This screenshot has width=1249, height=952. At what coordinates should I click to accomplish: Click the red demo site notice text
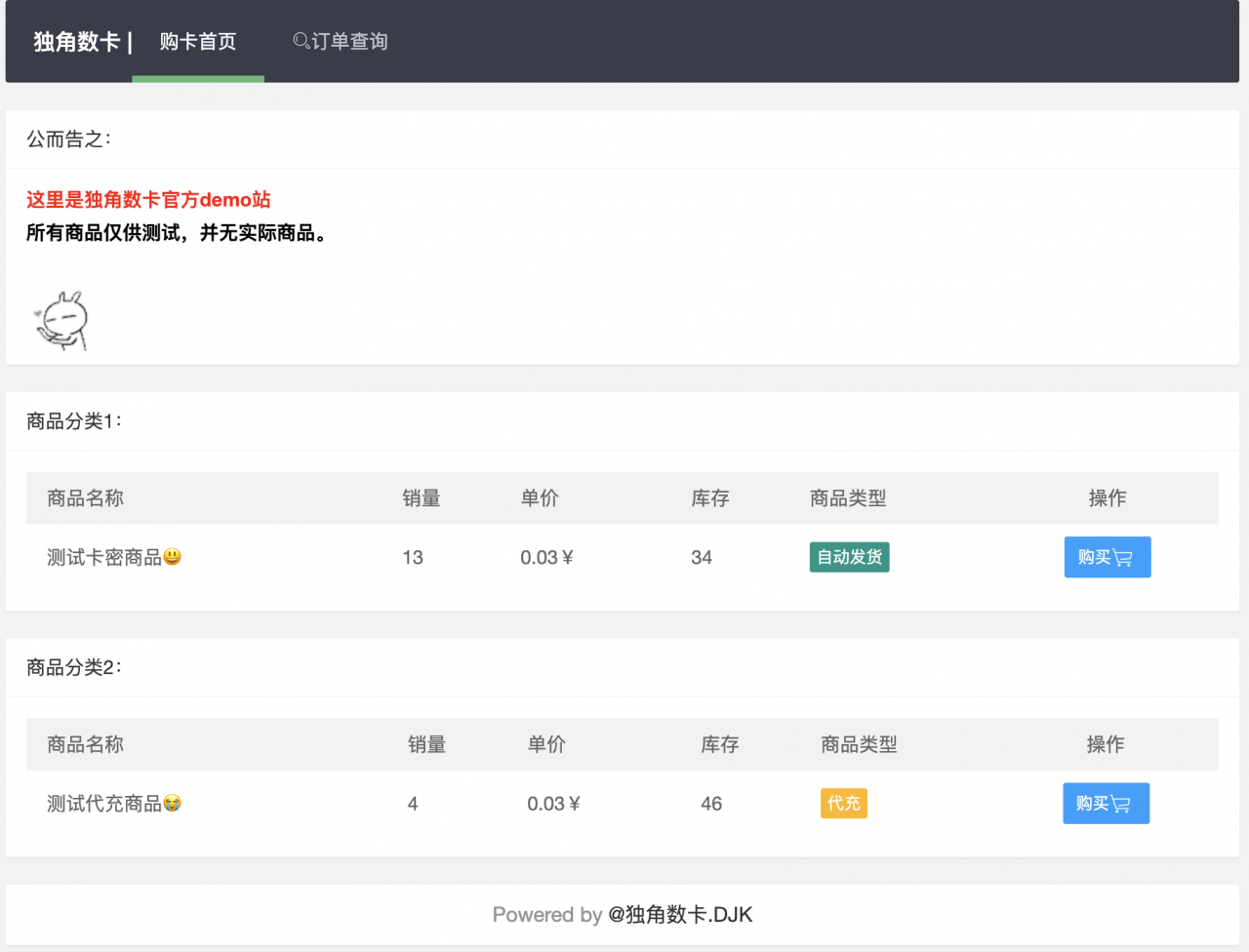point(147,200)
